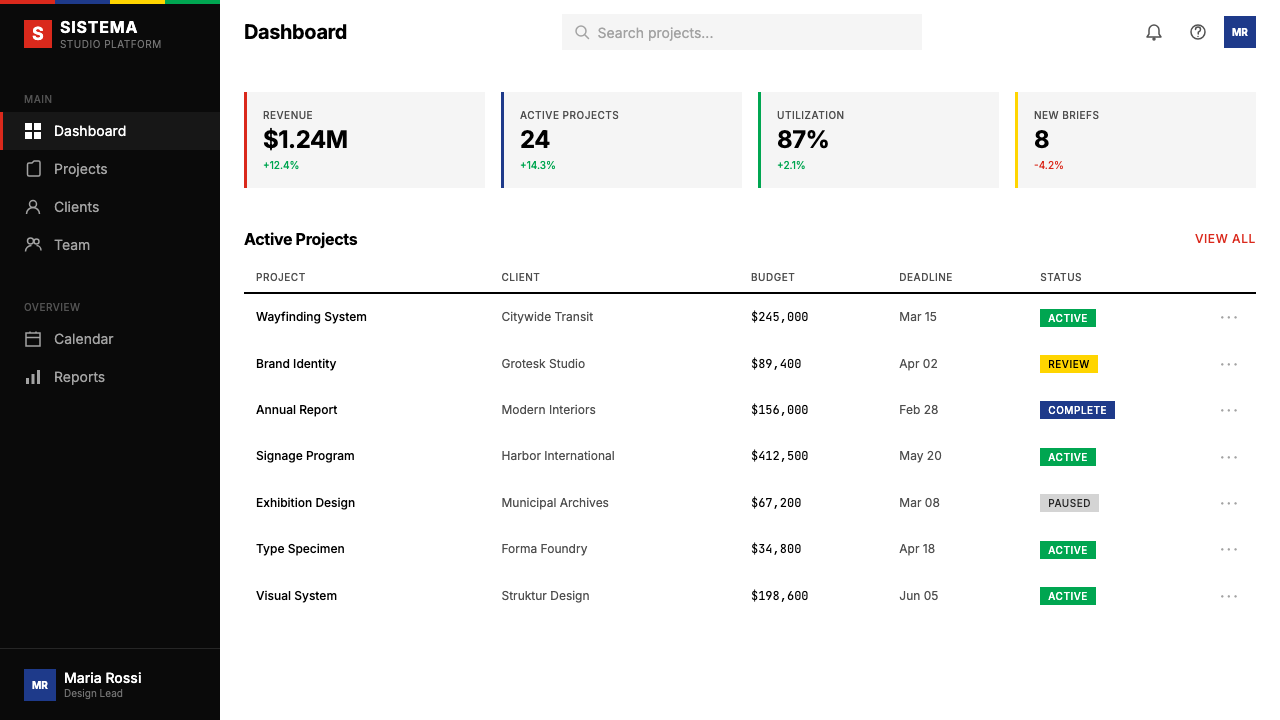The width and height of the screenshot is (1280, 720).
Task: Open the Active Projects stat card
Action: (621, 140)
